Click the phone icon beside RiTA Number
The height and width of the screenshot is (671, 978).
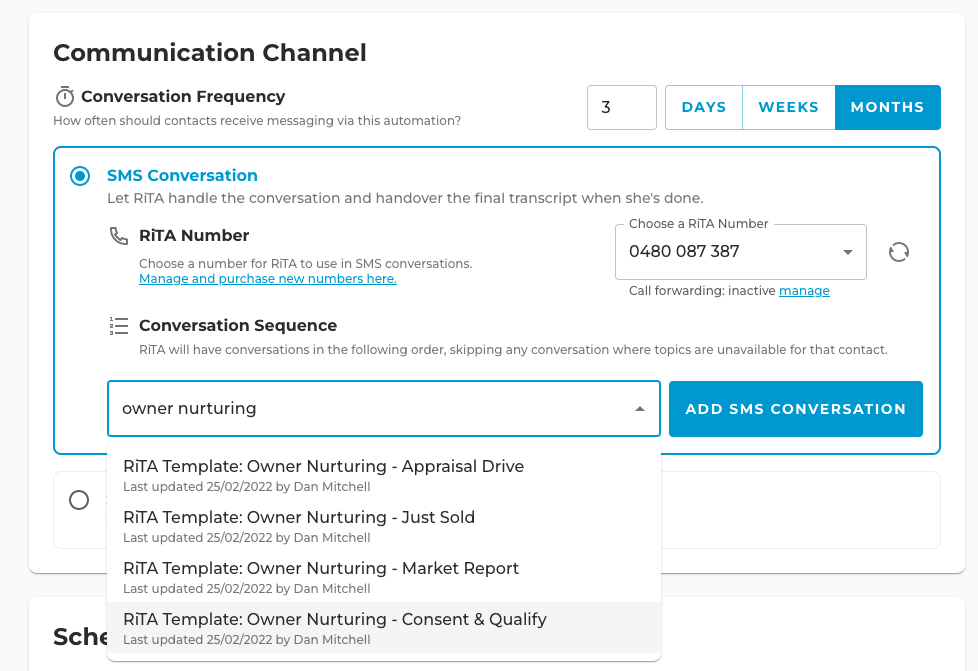(x=119, y=236)
